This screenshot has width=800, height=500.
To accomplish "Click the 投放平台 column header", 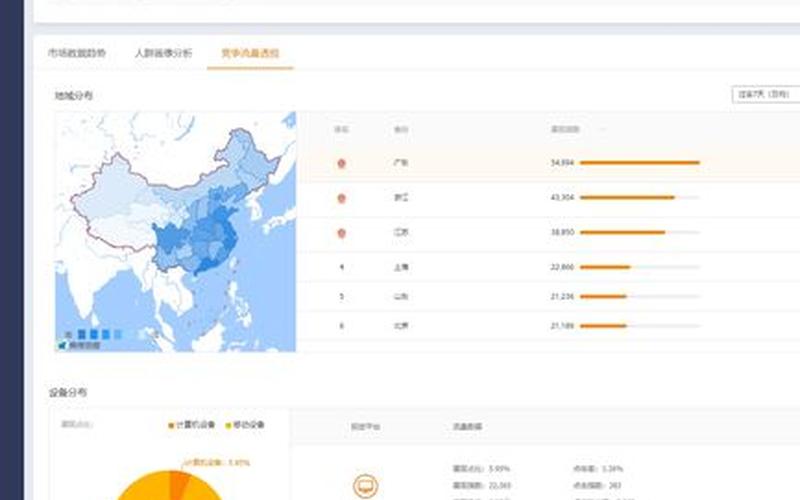I will click(x=365, y=427).
